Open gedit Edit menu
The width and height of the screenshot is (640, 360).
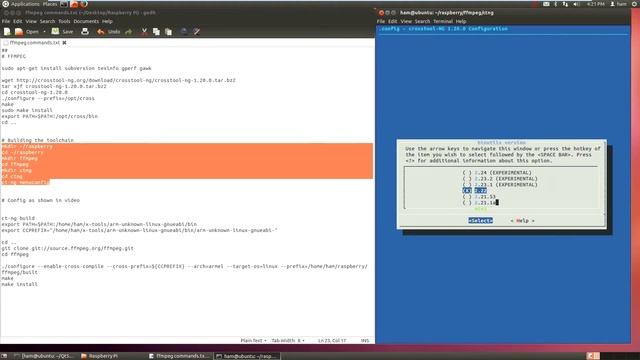click(x=18, y=21)
